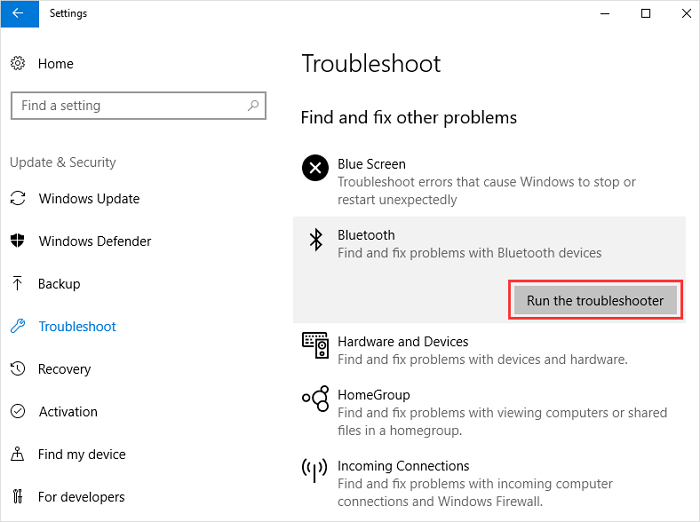Run the troubleshooter for Bluetooth
Viewport: 700px width, 522px height.
[x=595, y=300]
